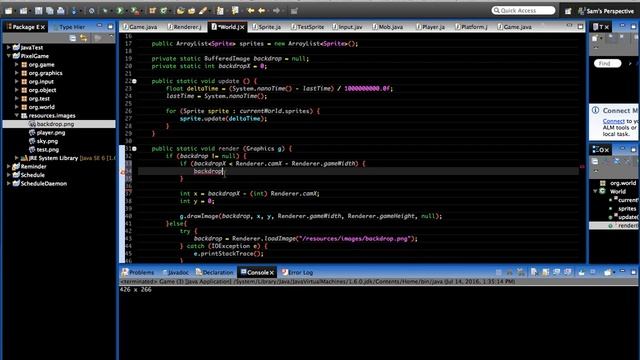640x360 pixels.
Task: Switch to the Player.java editor tab
Action: point(430,27)
